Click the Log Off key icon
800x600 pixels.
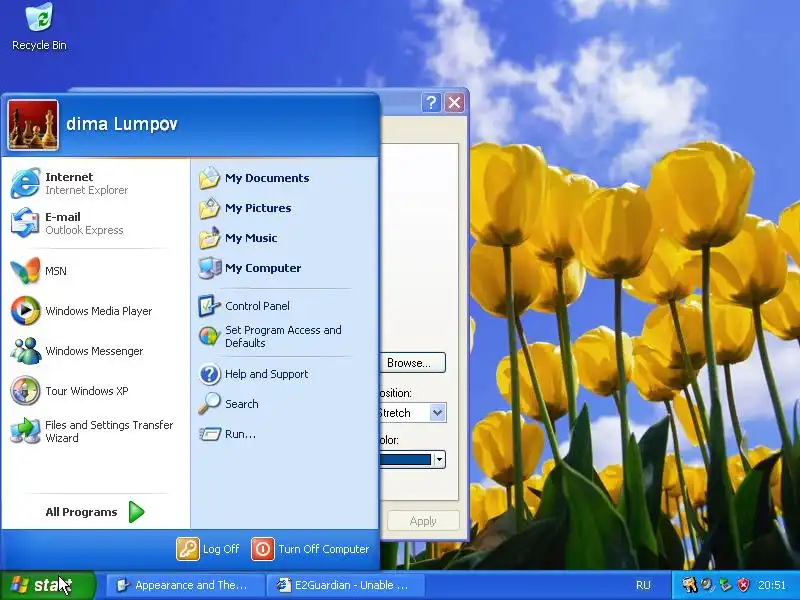pyautogui.click(x=188, y=549)
